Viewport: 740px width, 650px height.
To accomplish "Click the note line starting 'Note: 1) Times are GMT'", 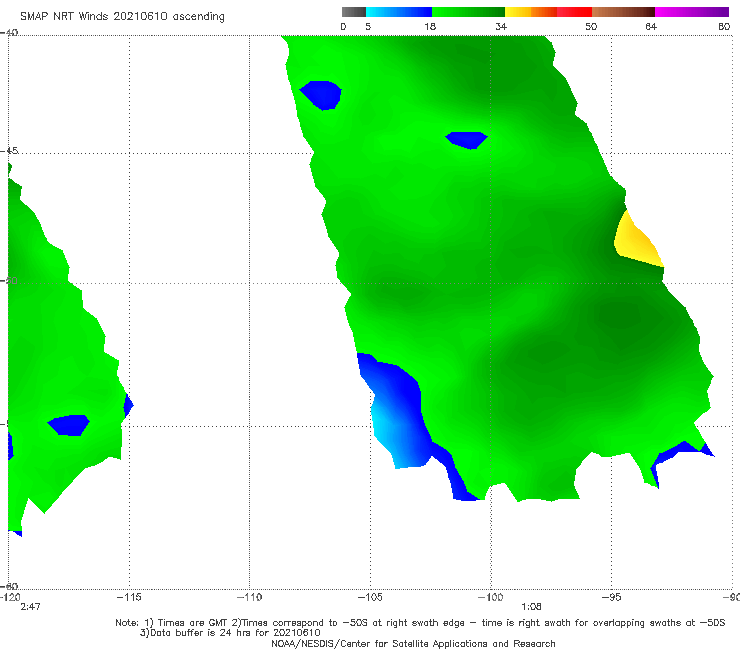I will (420, 623).
